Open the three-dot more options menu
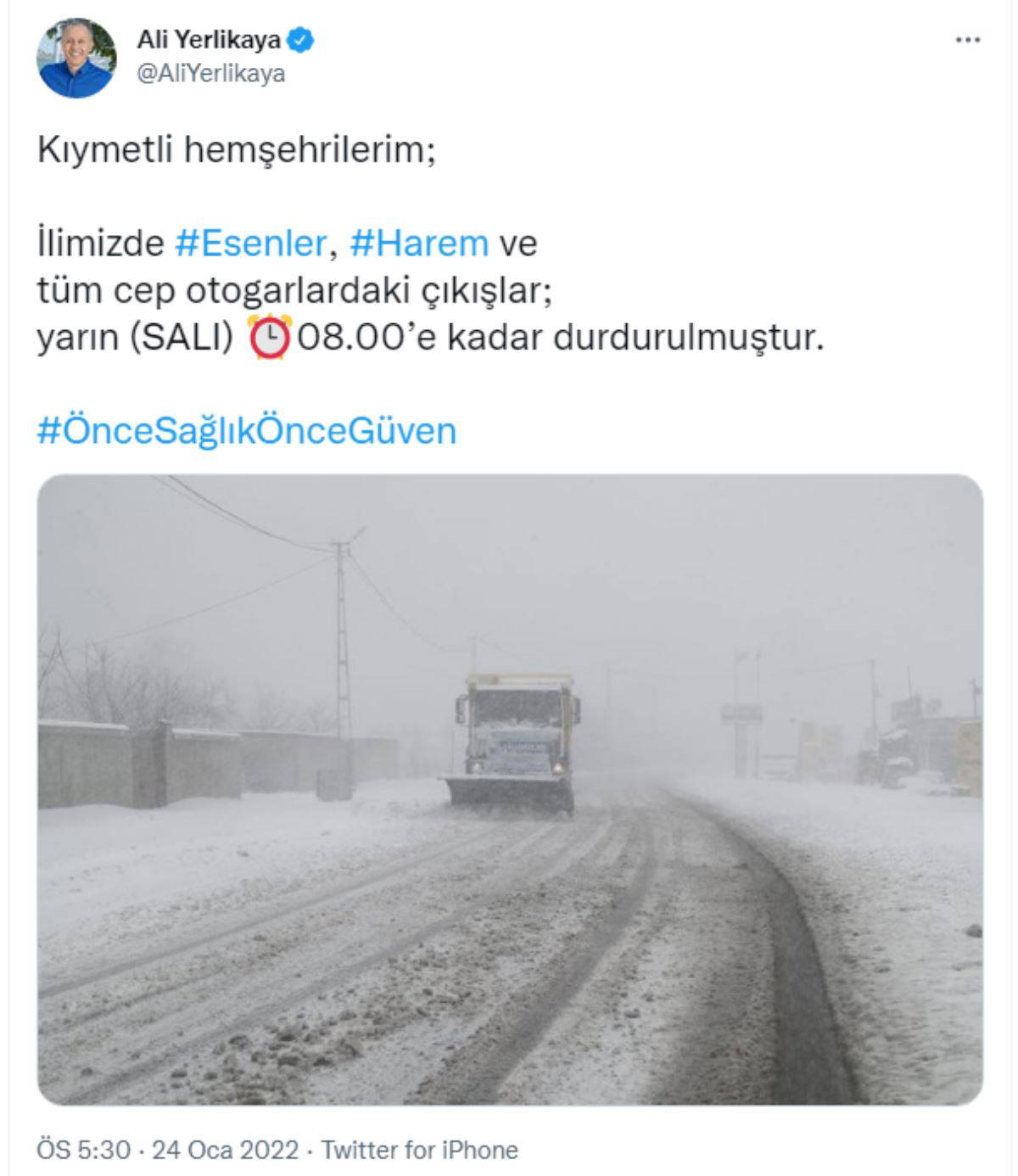1018x1176 pixels. tap(967, 40)
